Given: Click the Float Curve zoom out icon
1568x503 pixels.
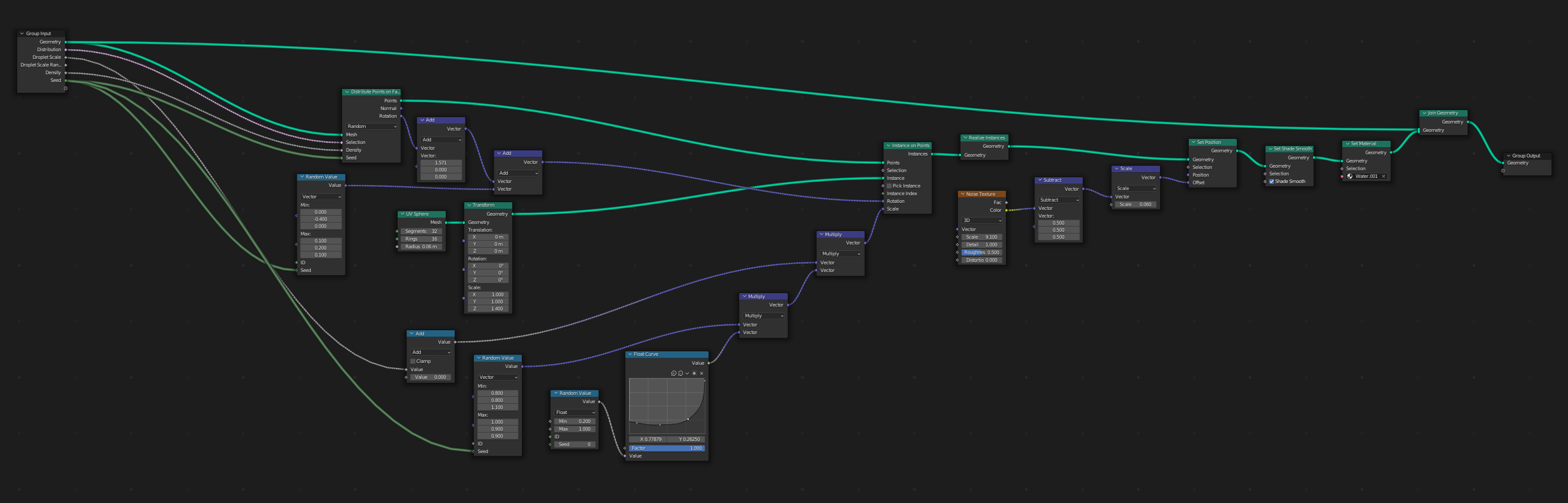Looking at the screenshot, I should click(x=680, y=373).
